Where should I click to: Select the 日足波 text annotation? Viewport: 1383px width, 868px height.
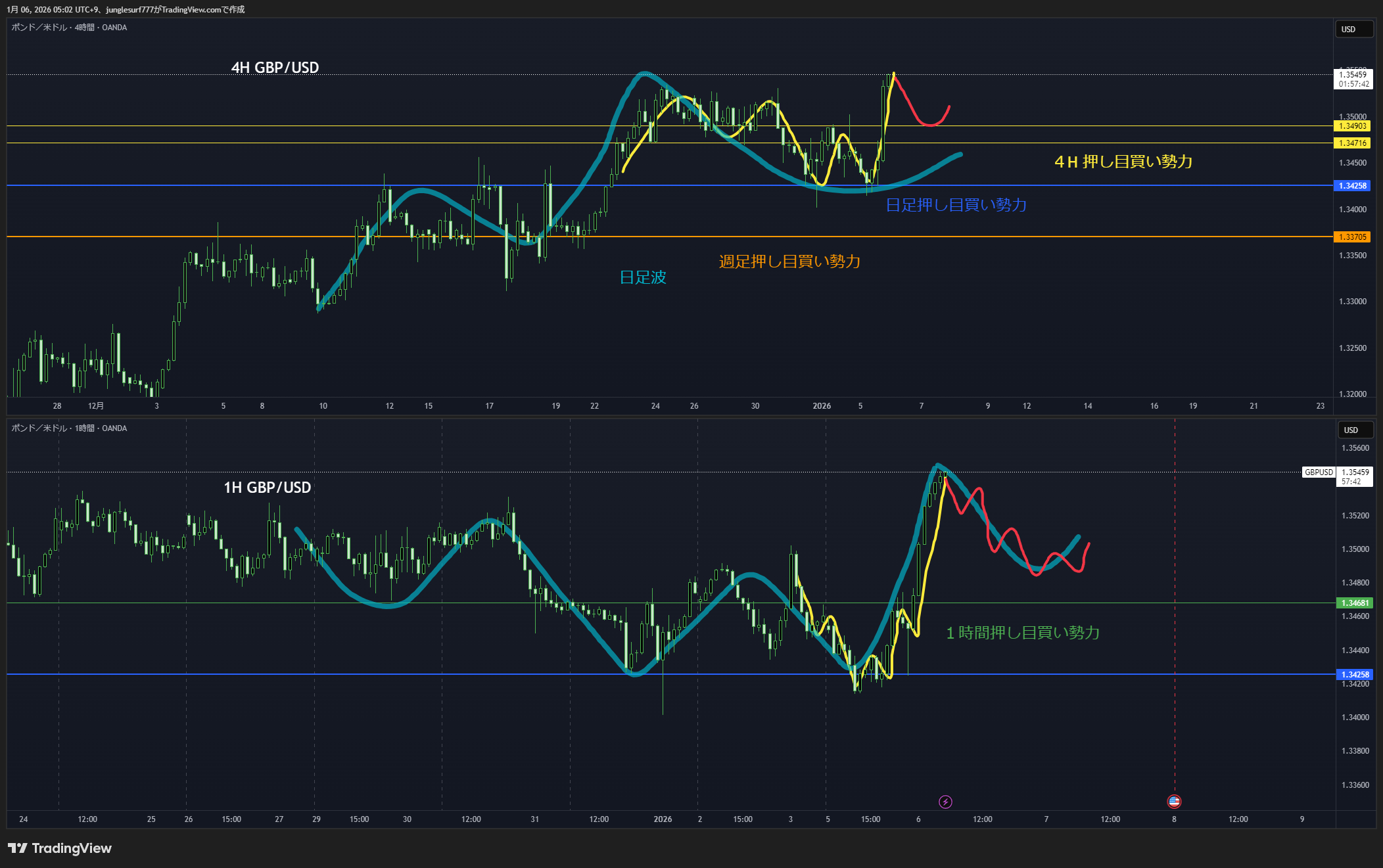[x=643, y=277]
